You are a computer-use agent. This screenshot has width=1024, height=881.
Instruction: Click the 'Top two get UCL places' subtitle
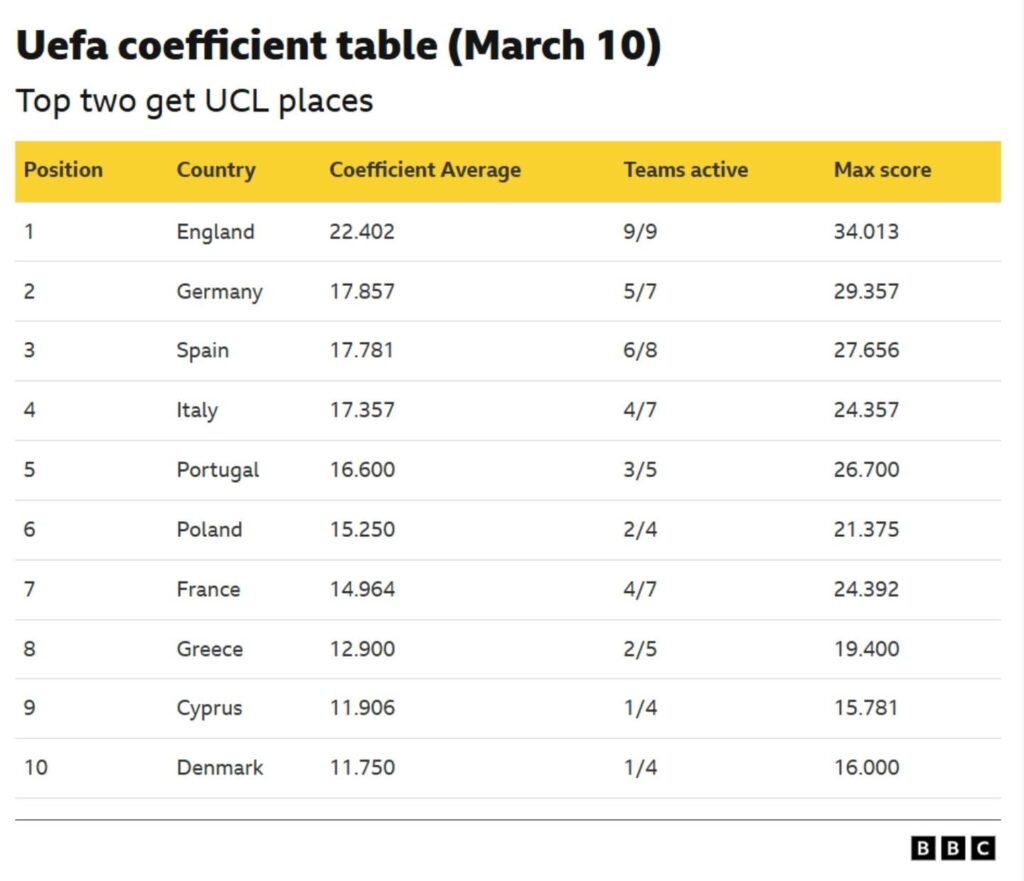tap(194, 101)
